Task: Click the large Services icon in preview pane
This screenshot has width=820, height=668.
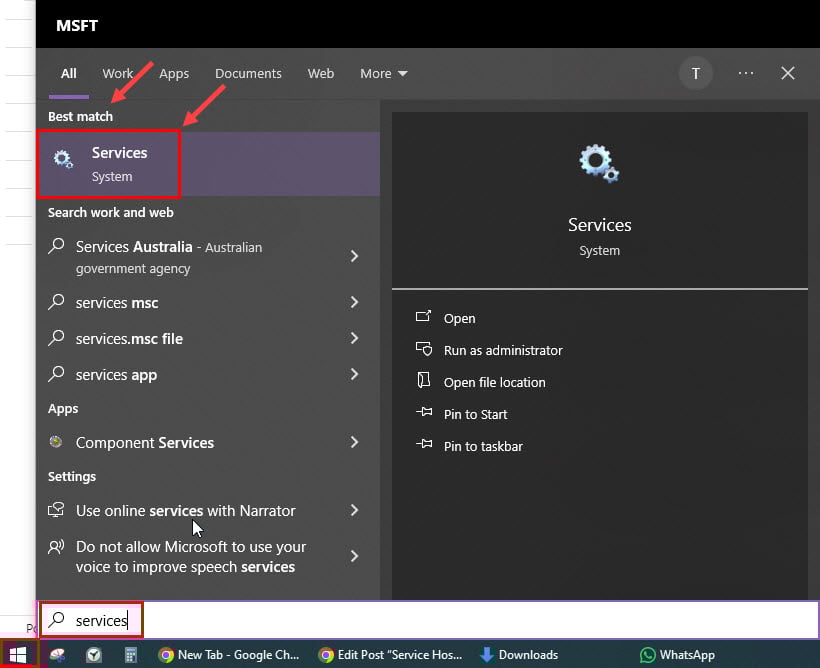Action: tap(599, 164)
